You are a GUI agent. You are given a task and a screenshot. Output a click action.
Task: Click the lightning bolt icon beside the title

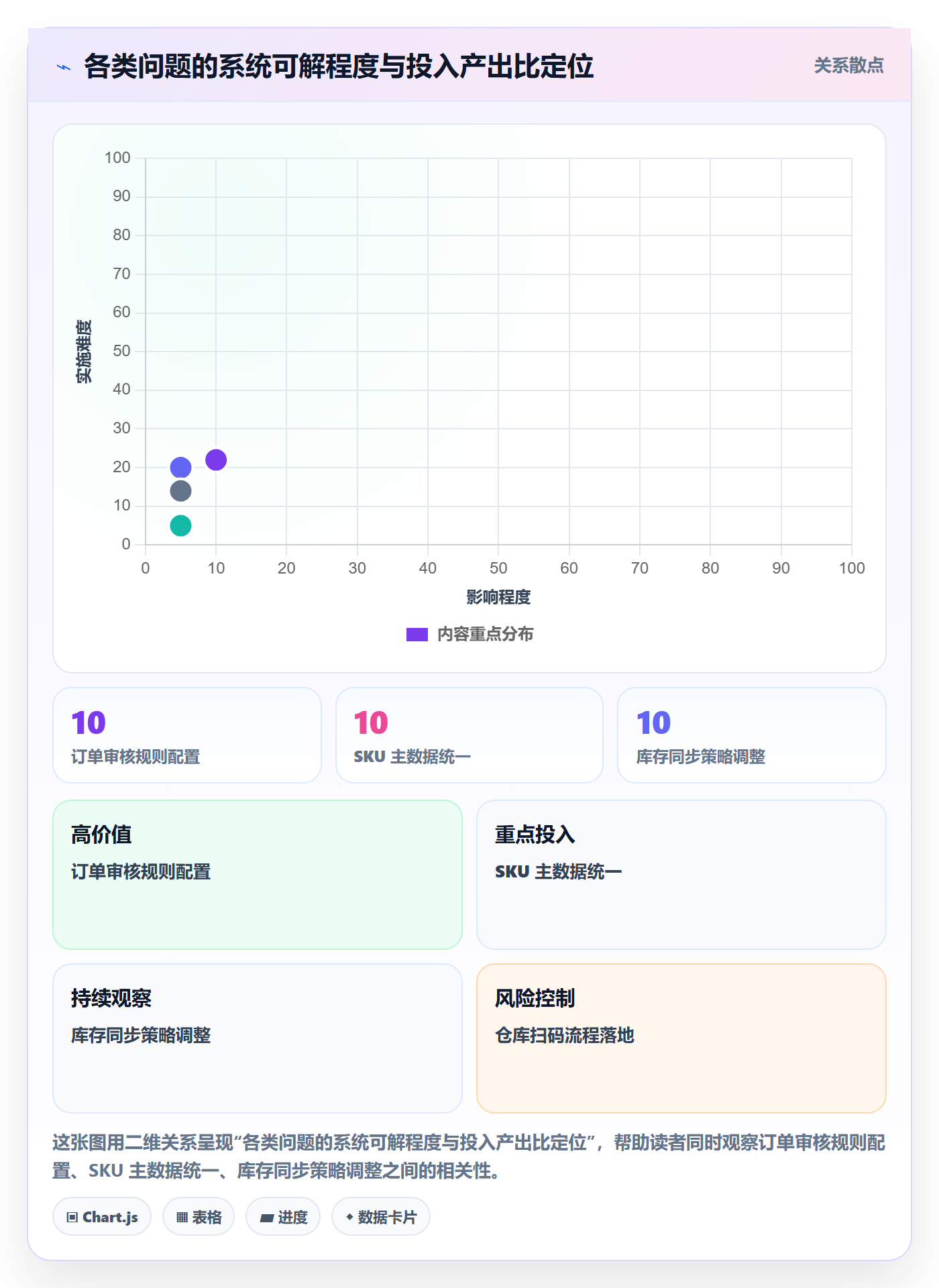pos(64,67)
